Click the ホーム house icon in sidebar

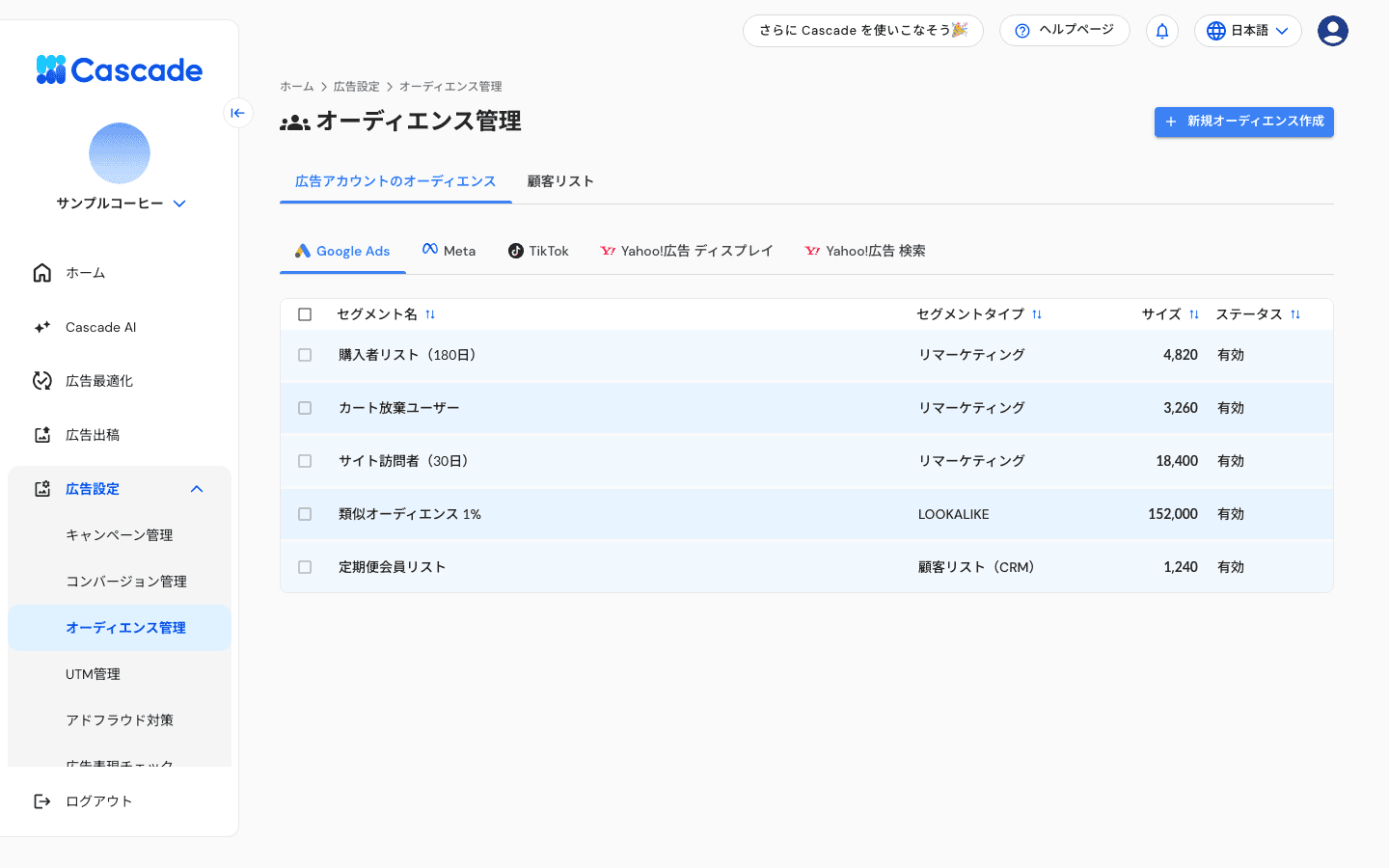pyautogui.click(x=42, y=273)
